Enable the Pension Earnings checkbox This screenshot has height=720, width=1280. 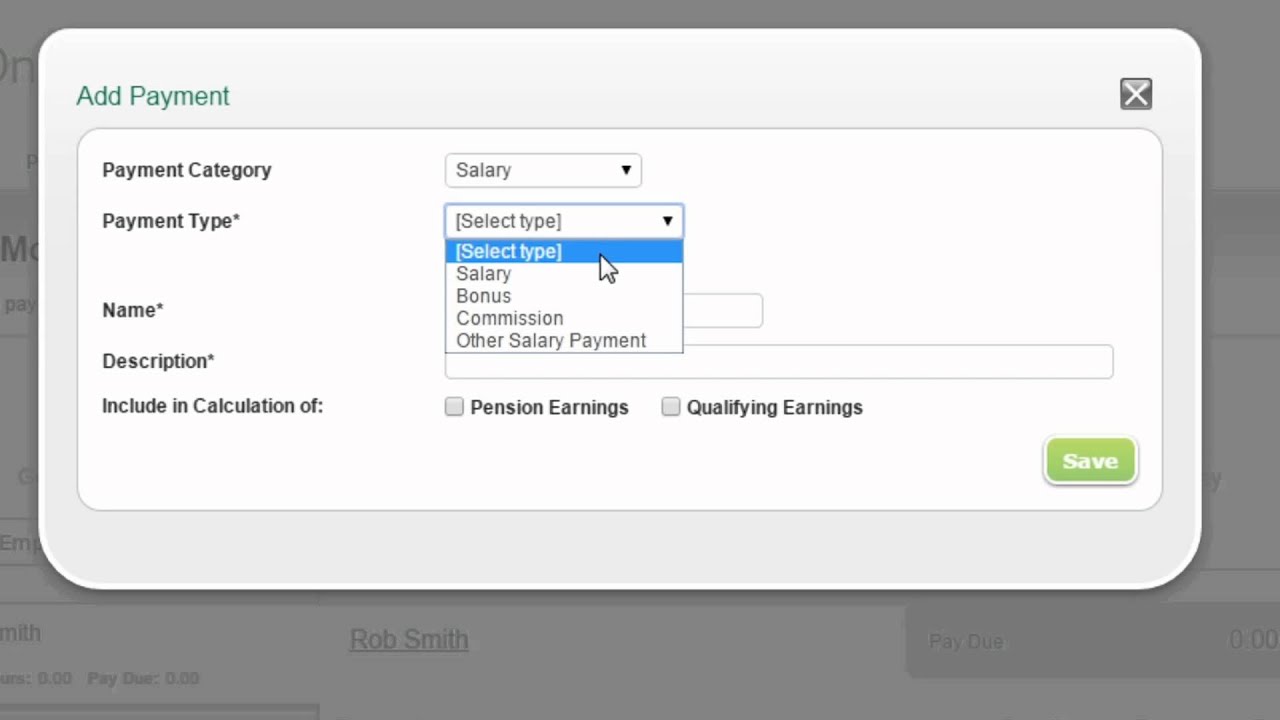tap(454, 407)
